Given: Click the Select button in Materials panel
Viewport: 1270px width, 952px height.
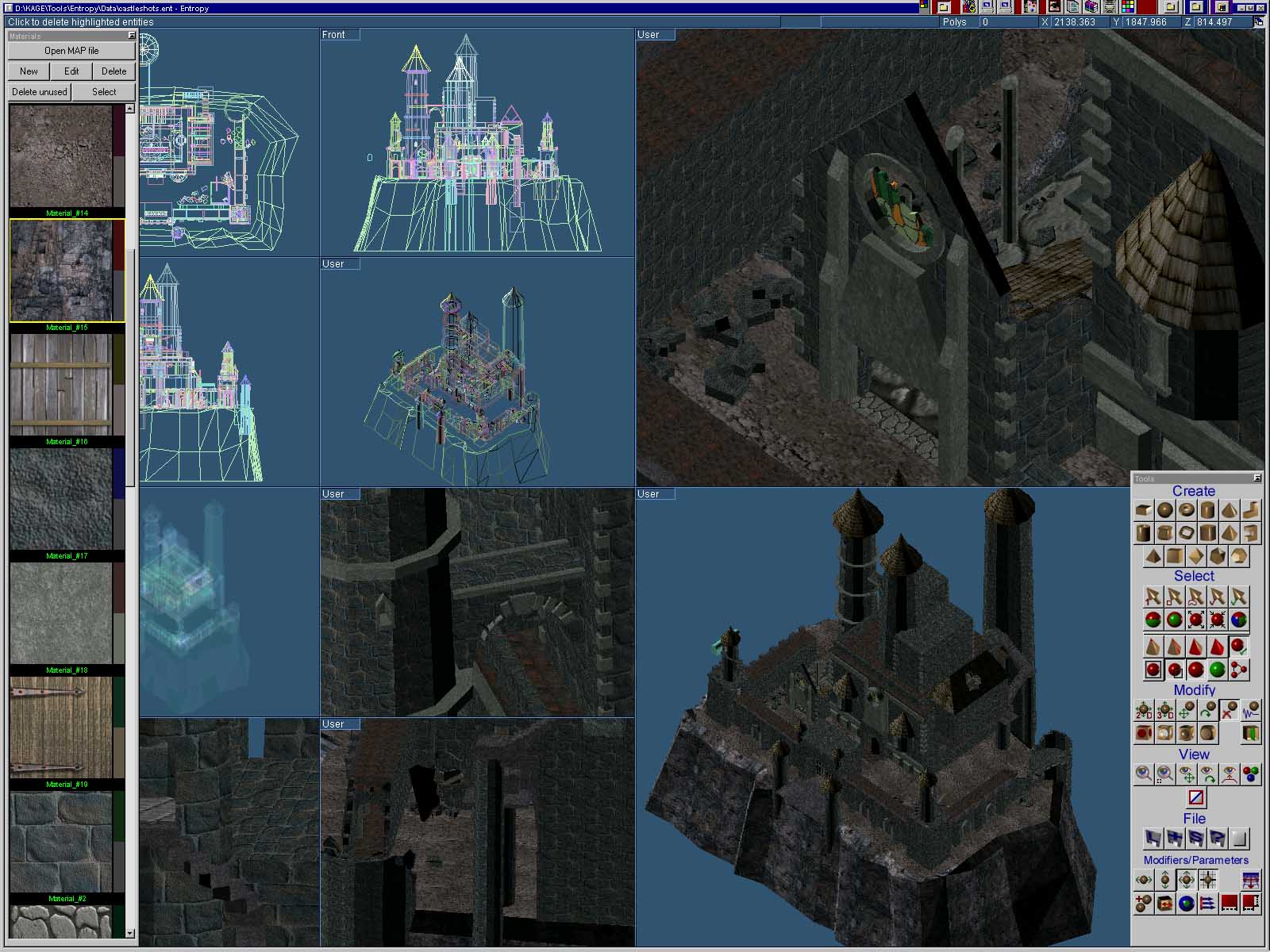Looking at the screenshot, I should click(x=104, y=92).
